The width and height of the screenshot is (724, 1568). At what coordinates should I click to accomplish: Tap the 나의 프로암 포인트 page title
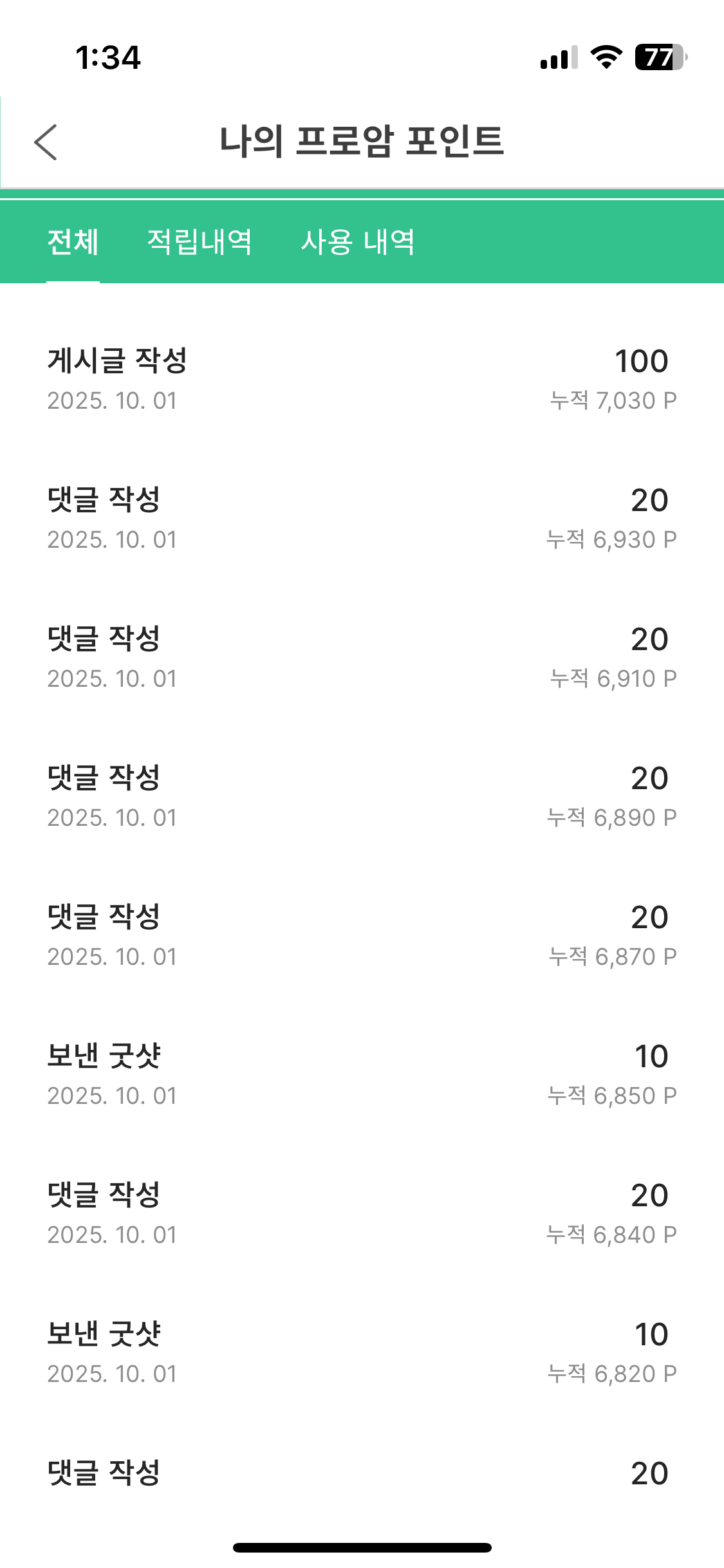tap(362, 142)
